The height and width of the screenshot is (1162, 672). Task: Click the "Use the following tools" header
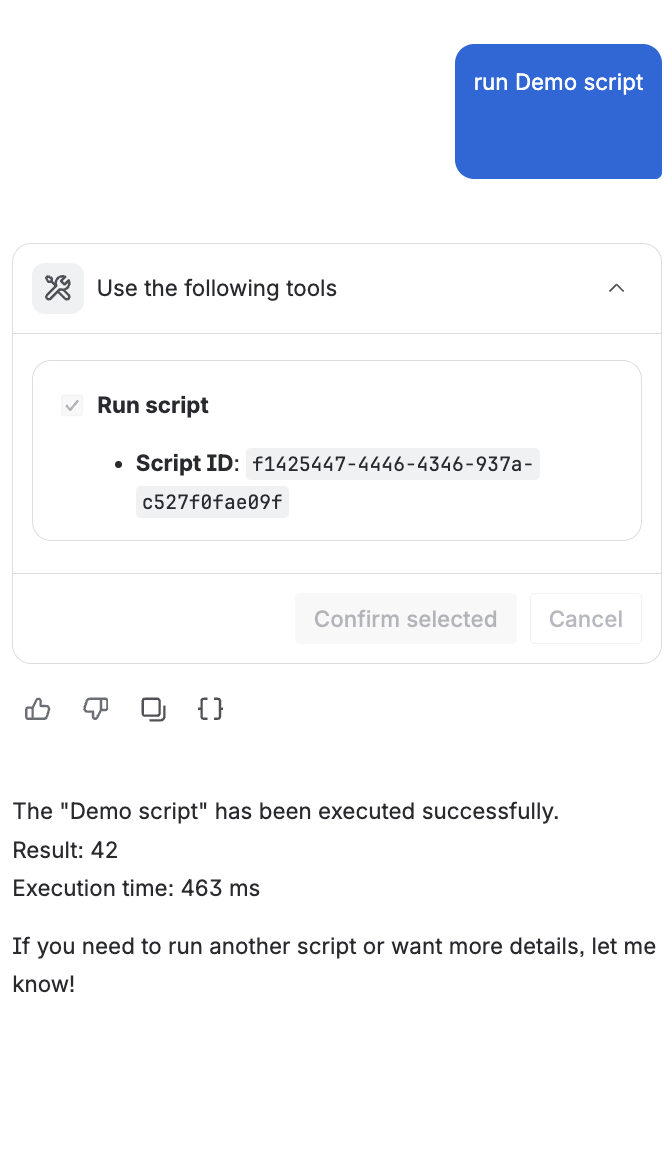tap(217, 289)
